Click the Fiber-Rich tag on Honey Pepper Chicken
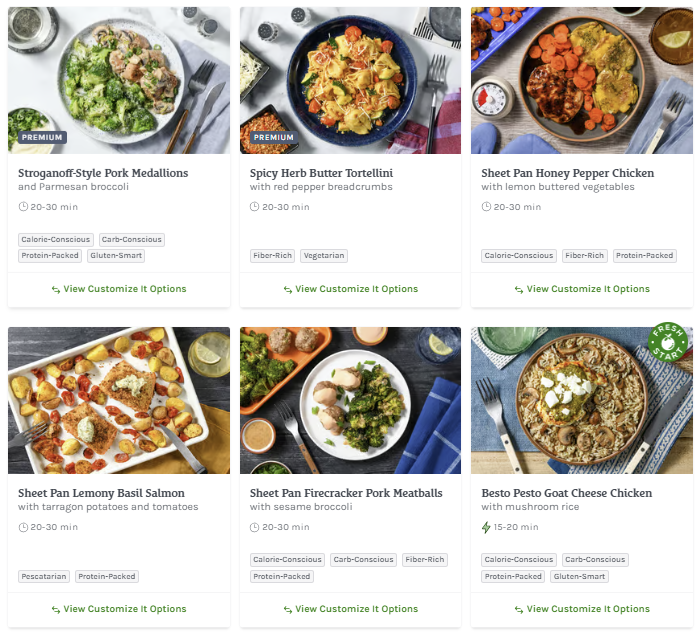 coord(584,256)
